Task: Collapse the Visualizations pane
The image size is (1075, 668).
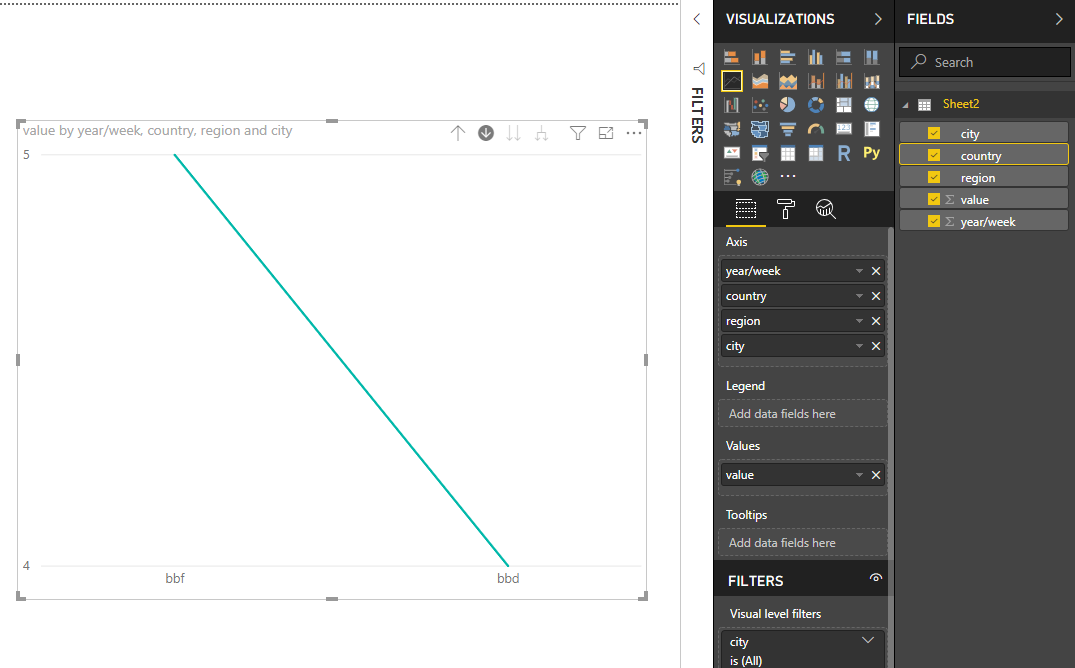Action: point(878,19)
